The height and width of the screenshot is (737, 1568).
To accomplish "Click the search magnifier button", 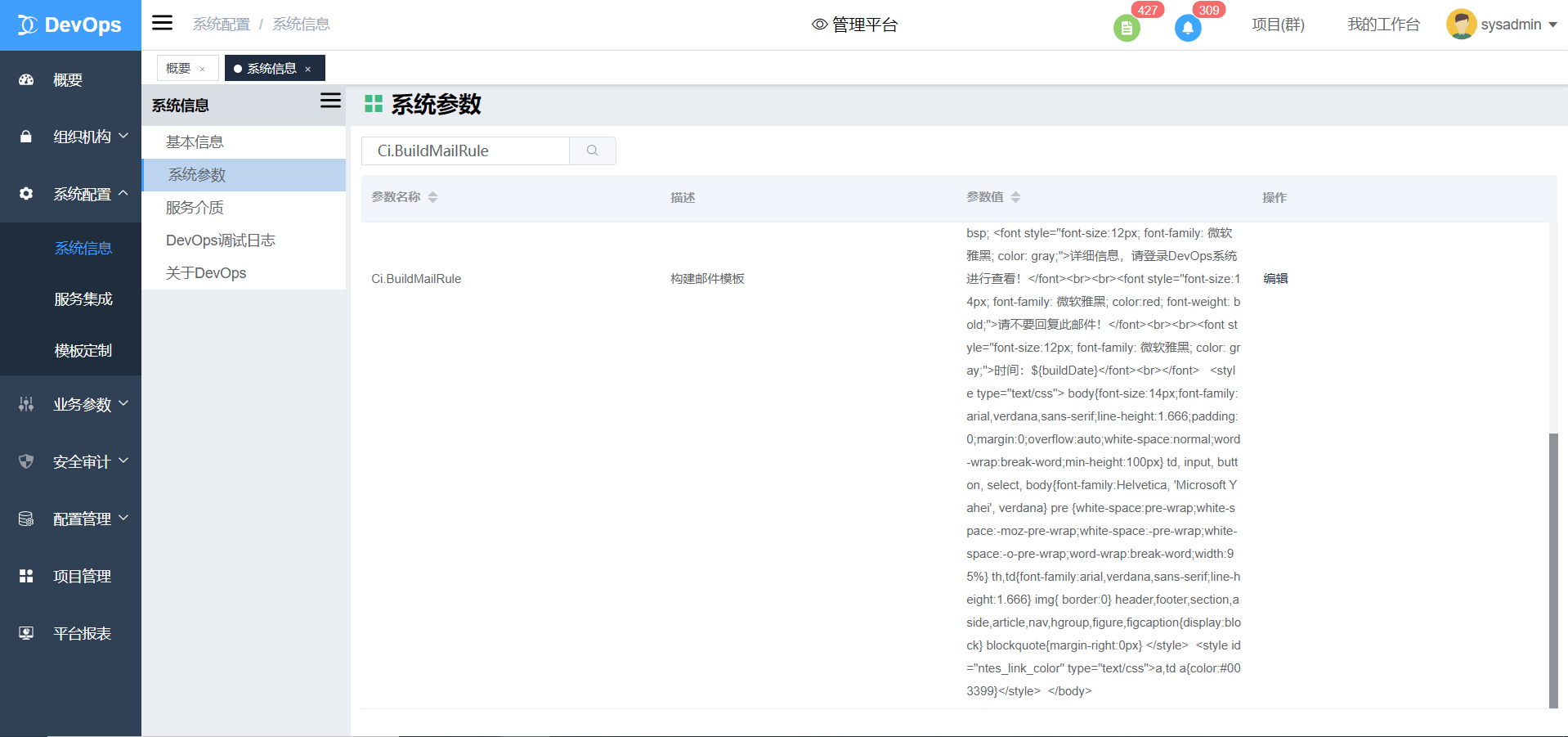I will (593, 151).
